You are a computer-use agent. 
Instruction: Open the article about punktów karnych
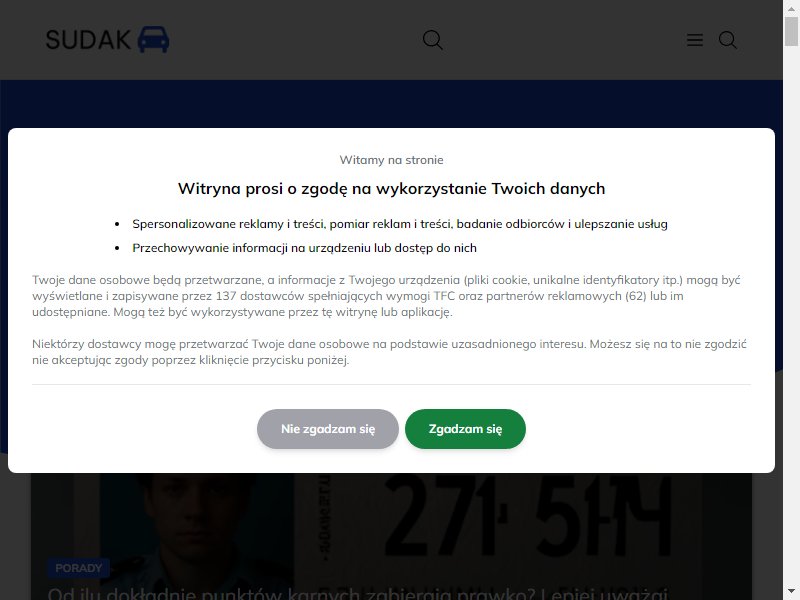pyautogui.click(x=357, y=593)
